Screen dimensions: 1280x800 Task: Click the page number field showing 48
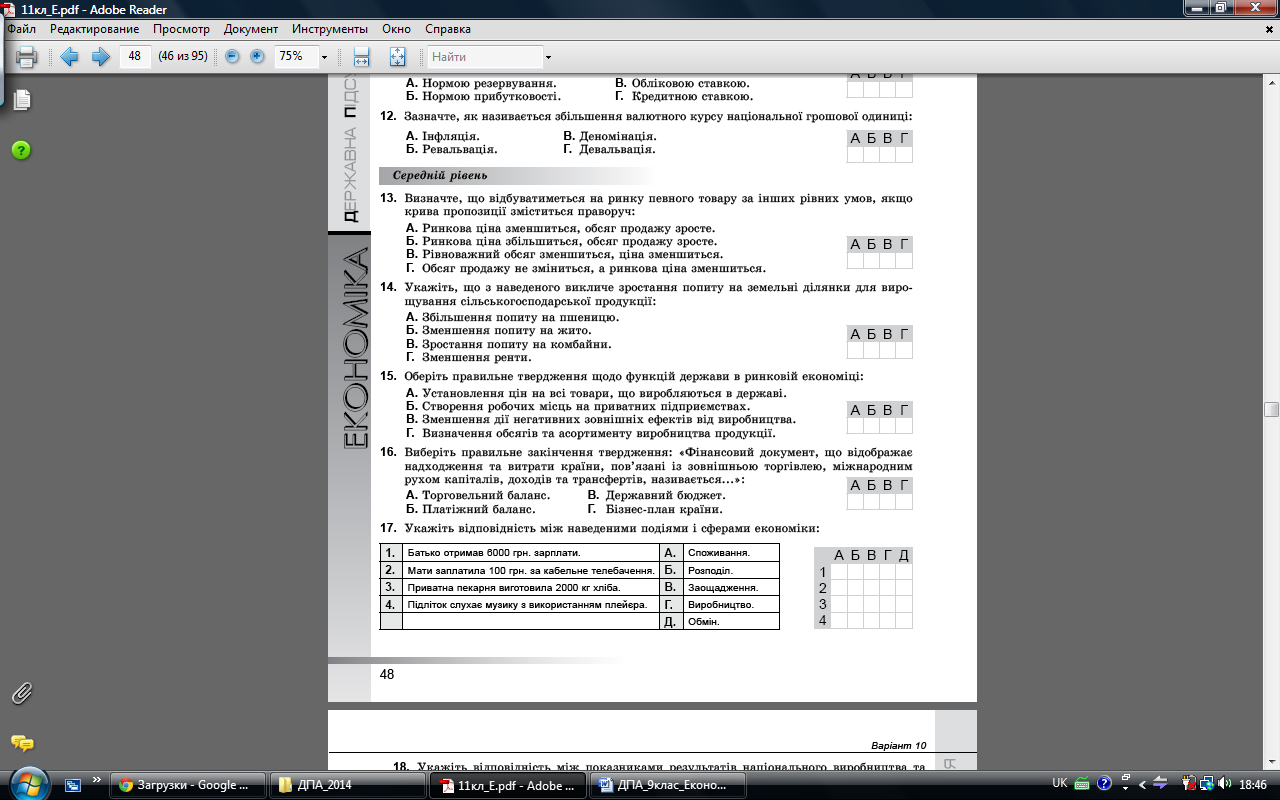(134, 57)
